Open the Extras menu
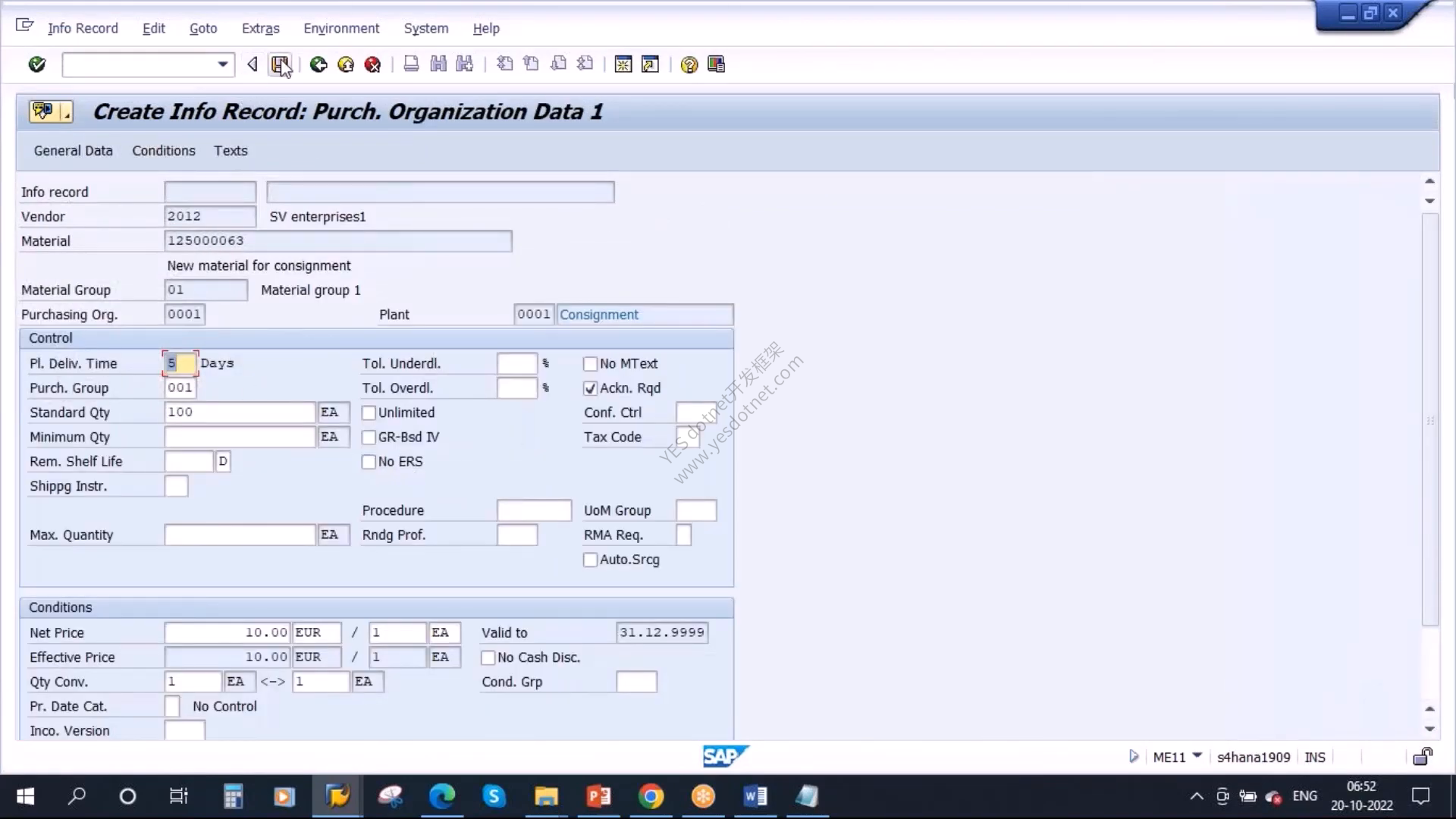Image resolution: width=1456 pixels, height=819 pixels. pos(261,28)
